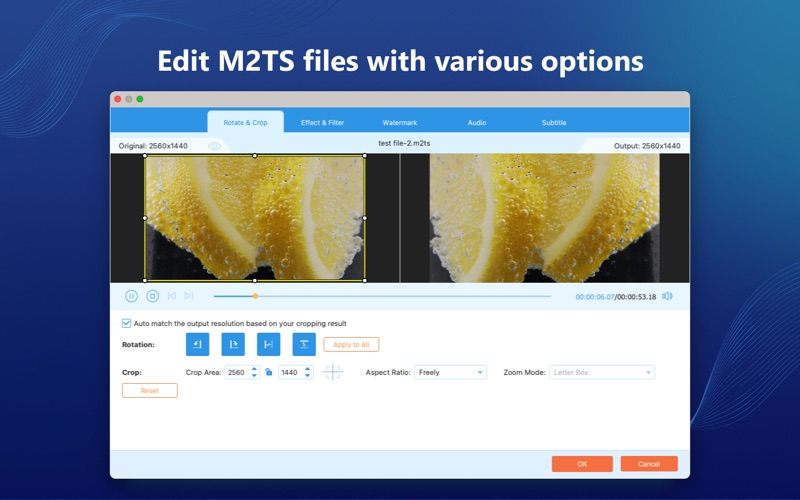
Task: Click the green maximize window button
Action: point(140,99)
